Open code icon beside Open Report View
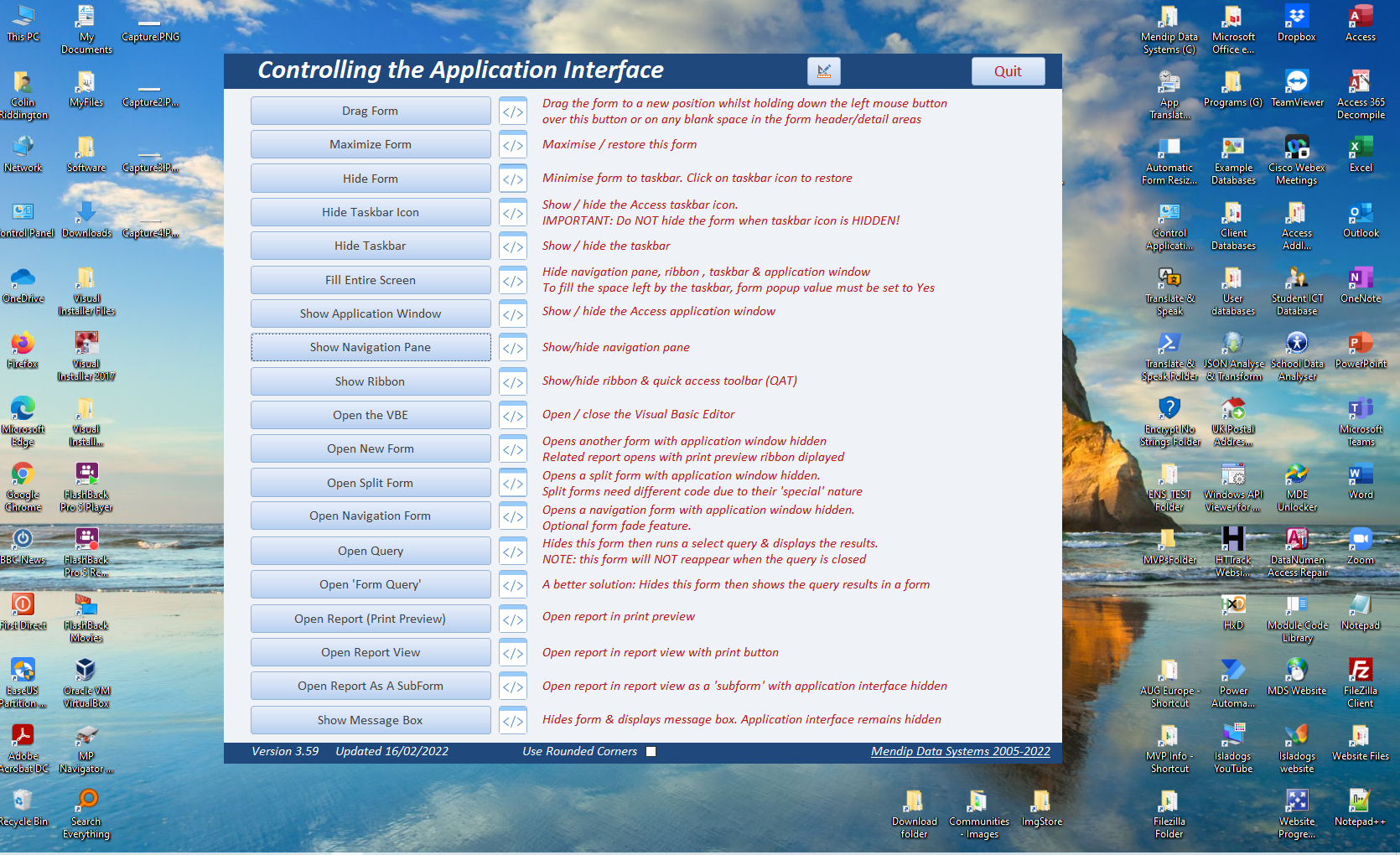This screenshot has height=855, width=1400. click(x=512, y=653)
